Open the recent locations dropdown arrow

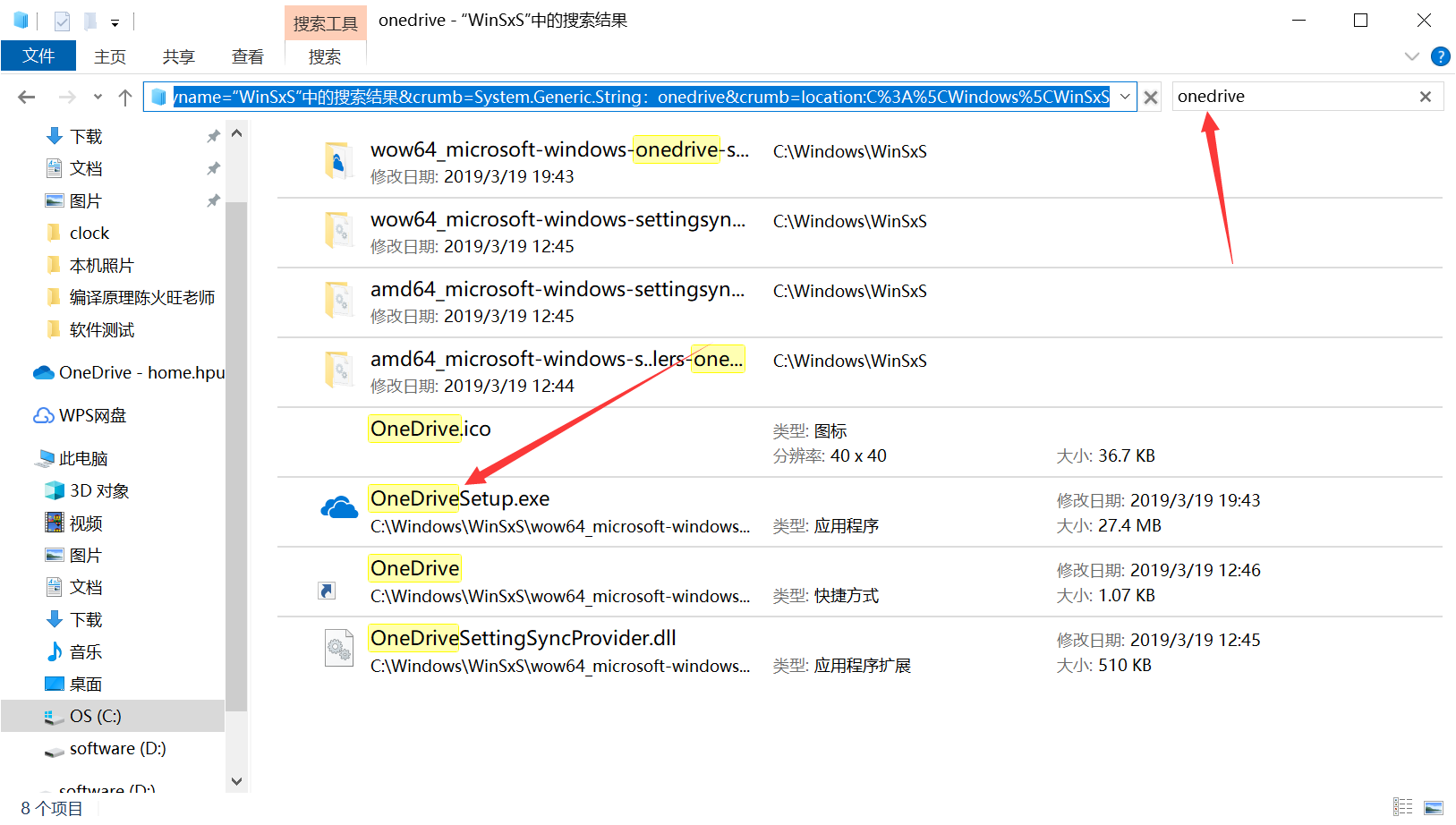[x=98, y=97]
